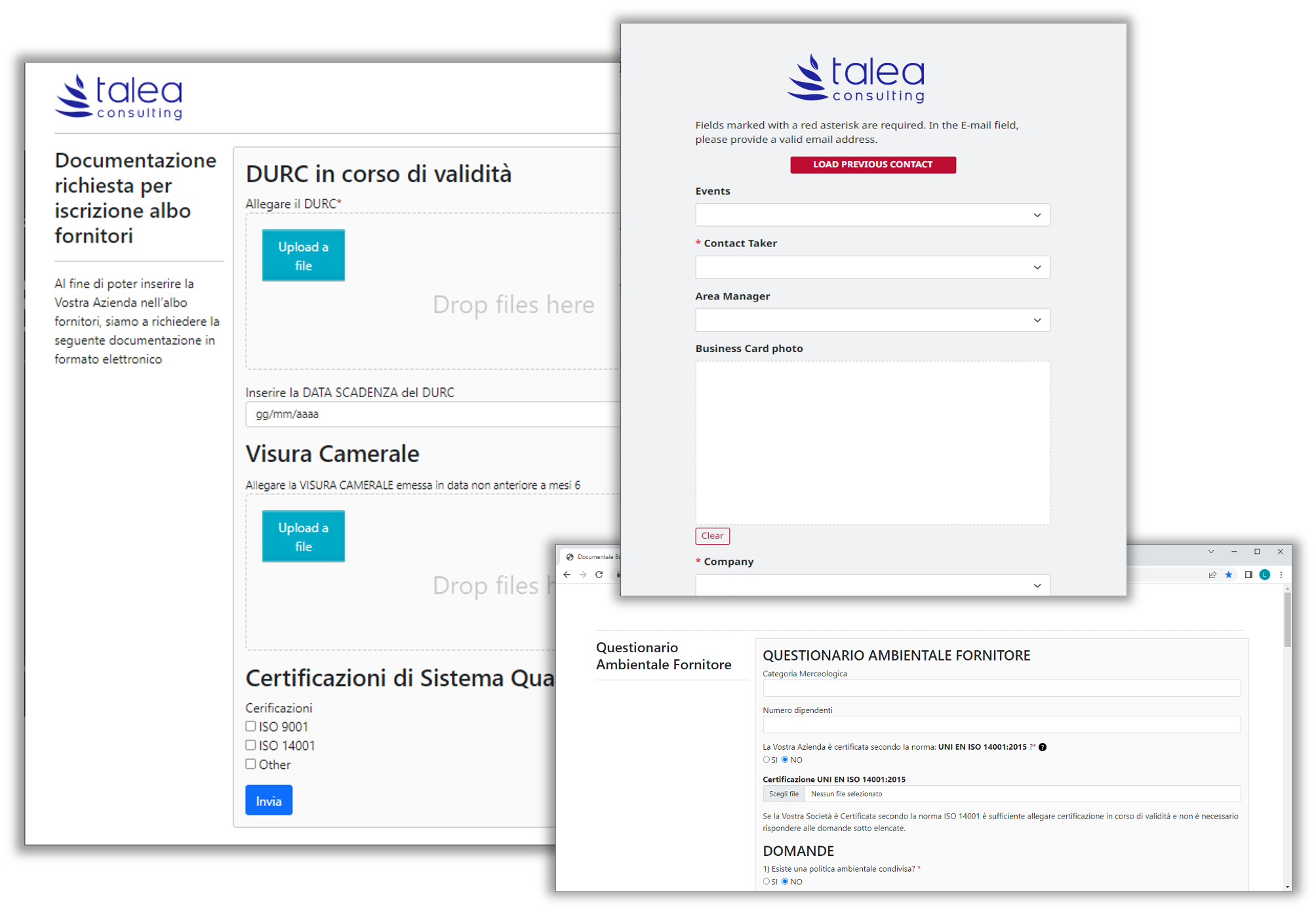1316x913 pixels.
Task: Click the teal profile avatar "L"
Action: [x=1265, y=575]
